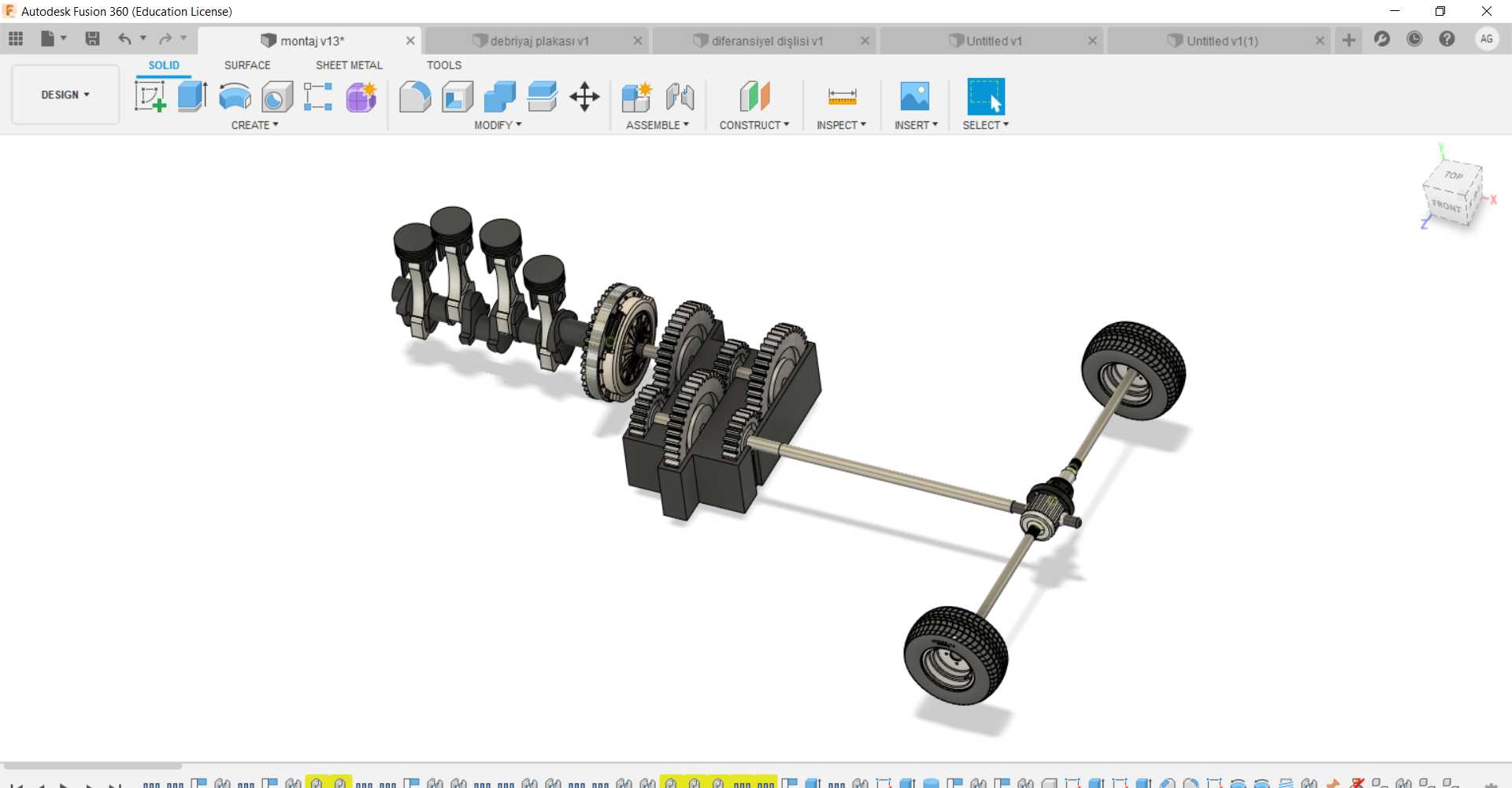Expand the ASSEMBLE menu
This screenshot has width=1512, height=788.
coord(658,125)
